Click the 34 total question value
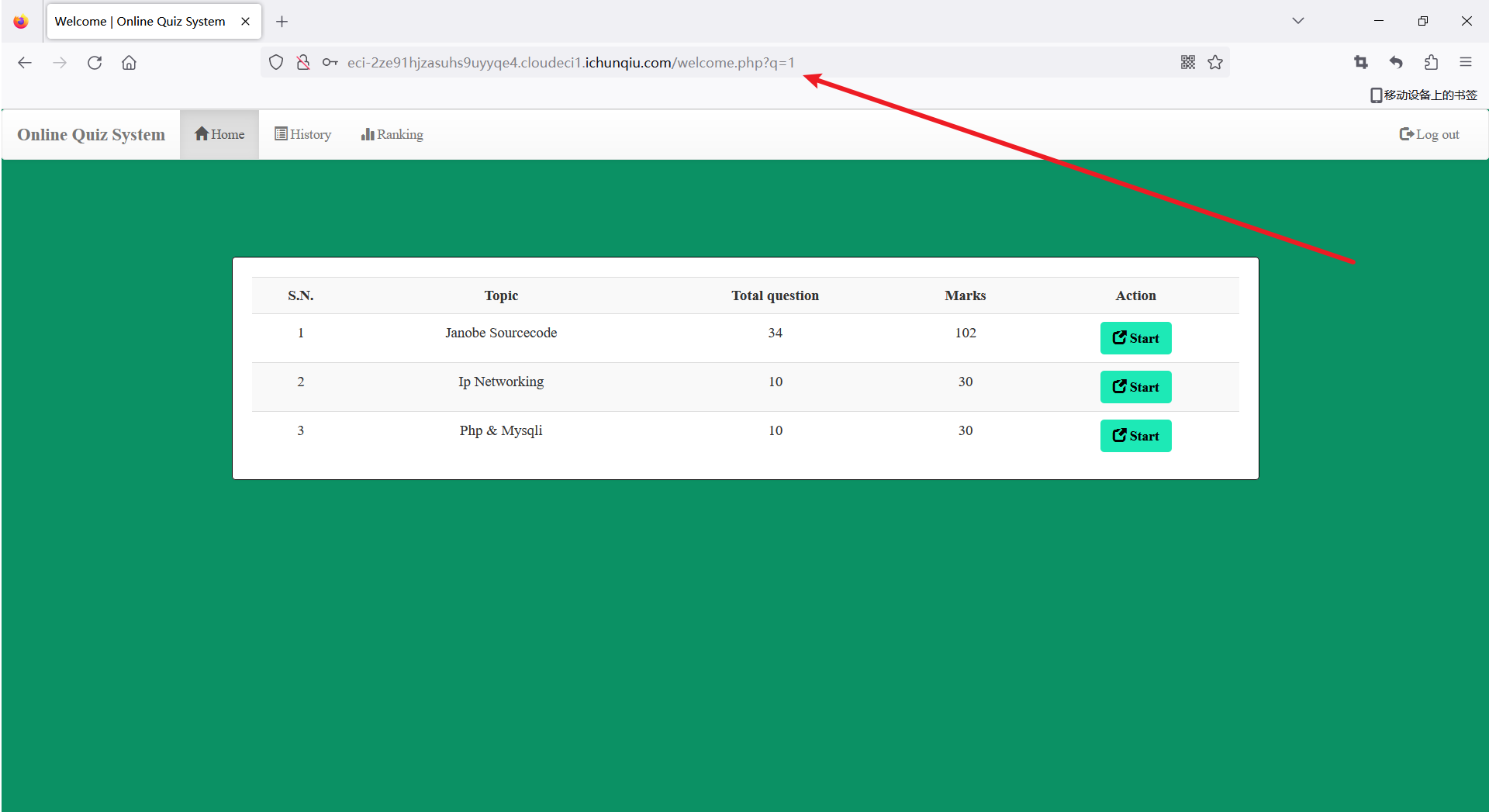The image size is (1489, 812). click(x=776, y=333)
